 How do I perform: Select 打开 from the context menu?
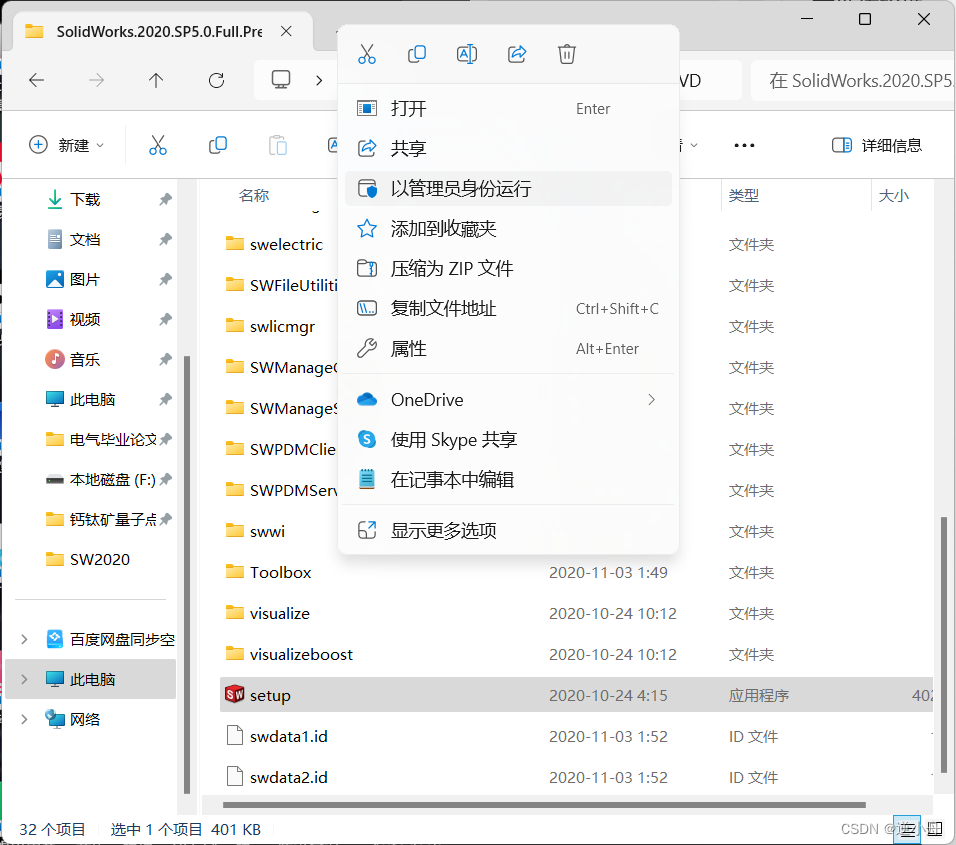point(508,109)
